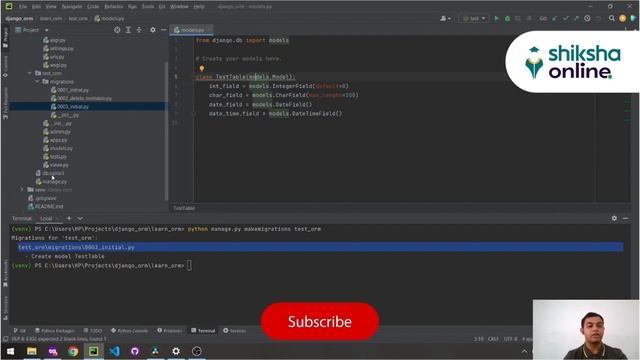
Task: Open terminal sessions dropdown arrow
Action: 80,218
